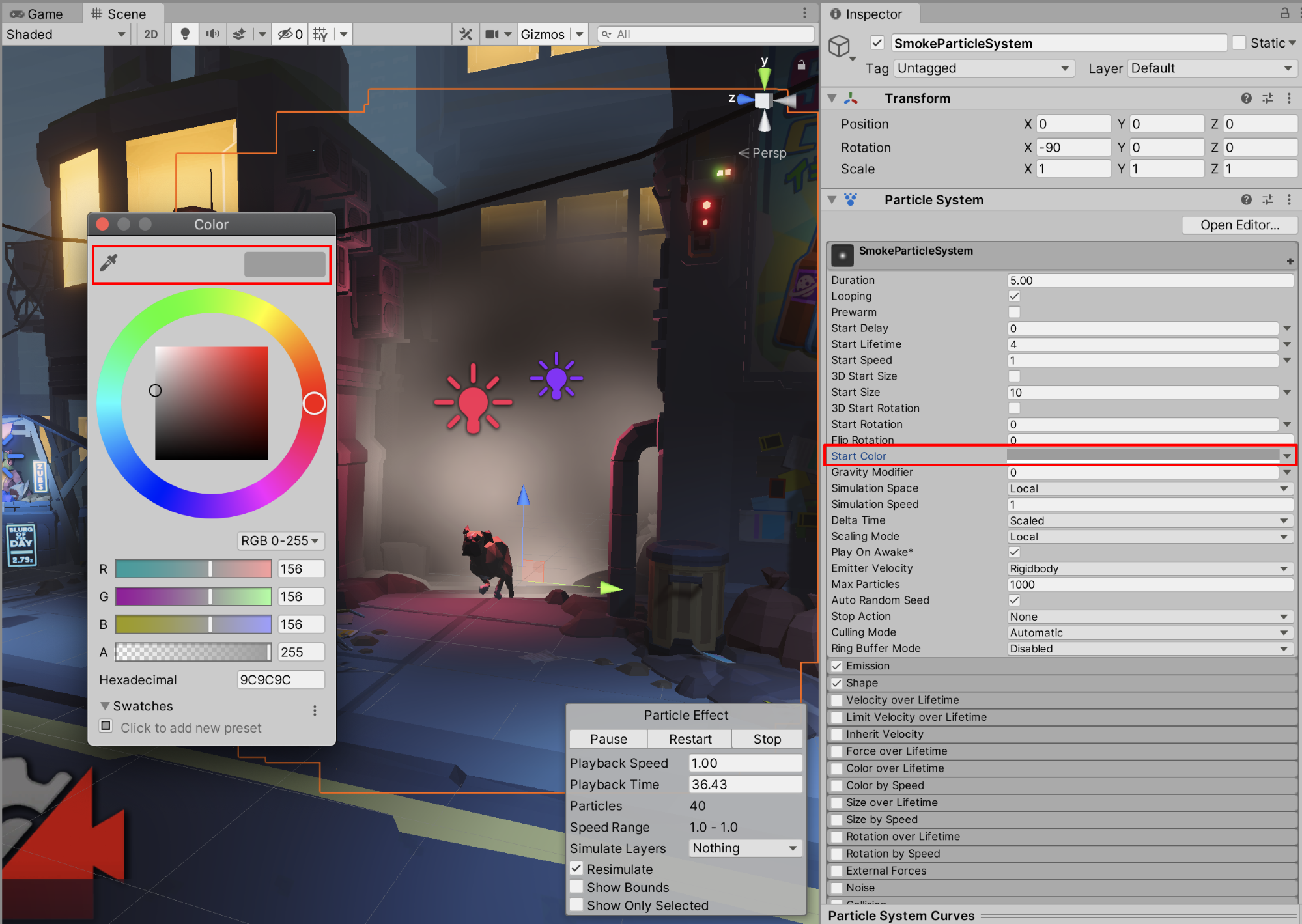The width and height of the screenshot is (1302, 924).
Task: Open scene camera settings icon
Action: [x=492, y=34]
